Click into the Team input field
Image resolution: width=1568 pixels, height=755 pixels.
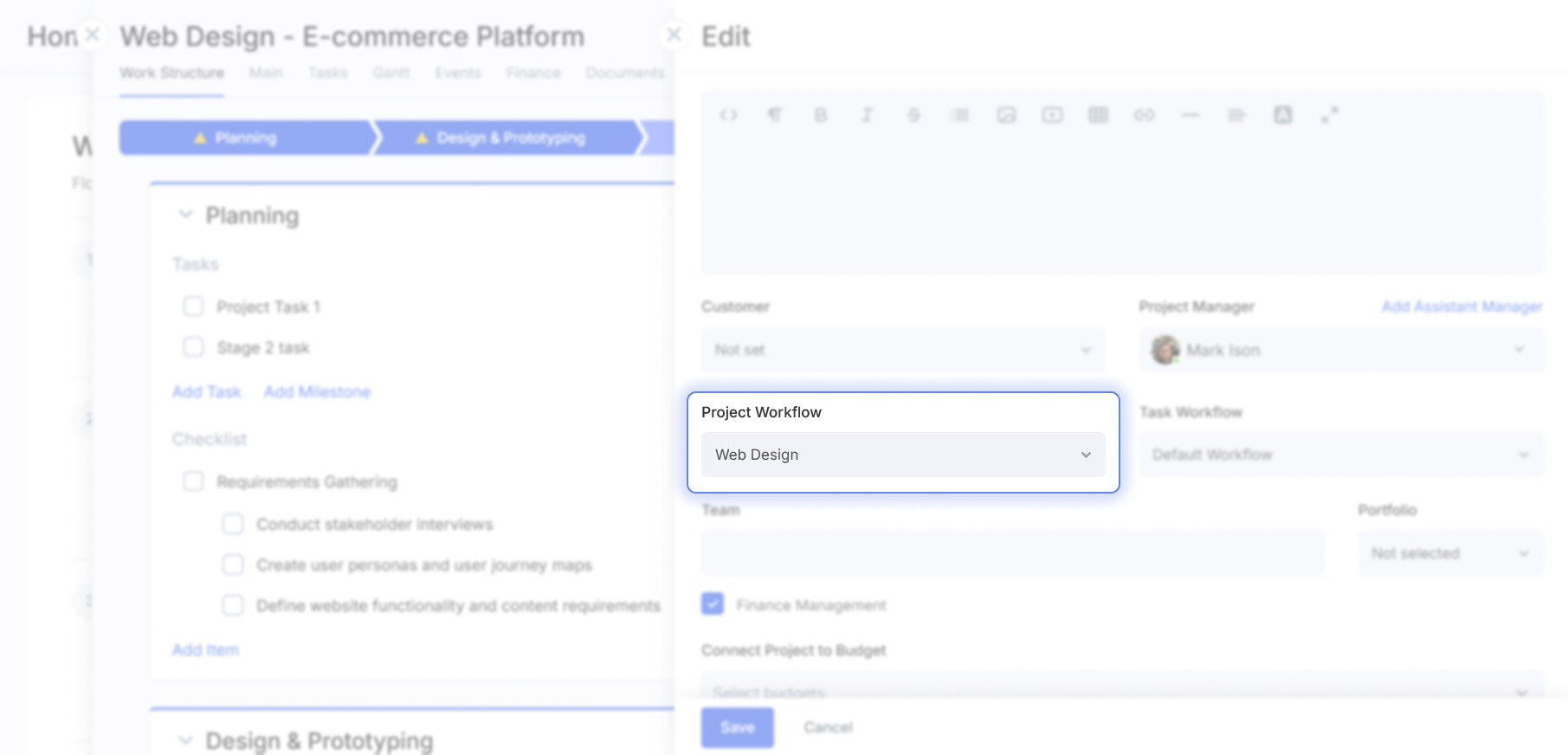click(1012, 553)
